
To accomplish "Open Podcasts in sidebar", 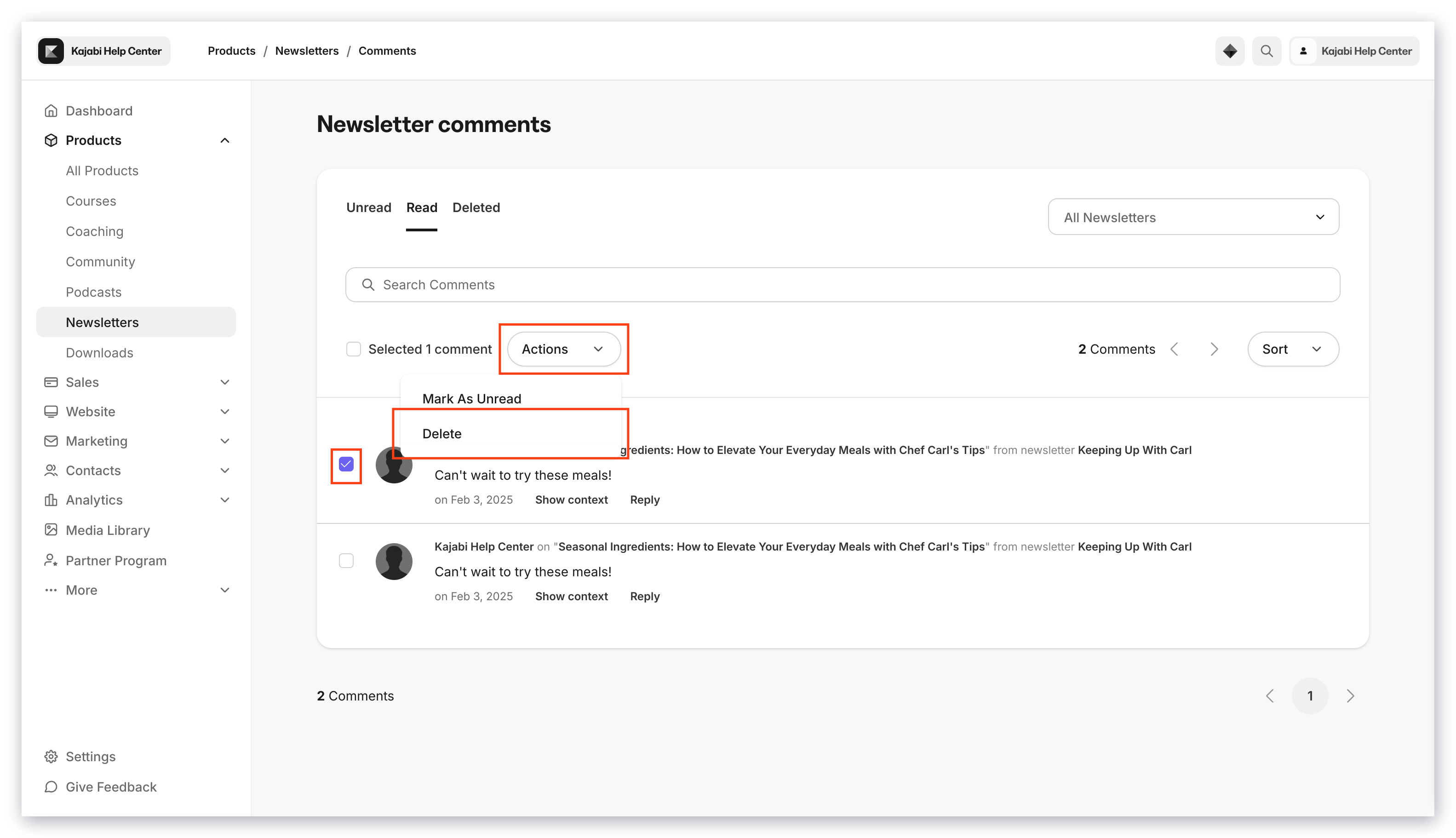I will click(93, 292).
